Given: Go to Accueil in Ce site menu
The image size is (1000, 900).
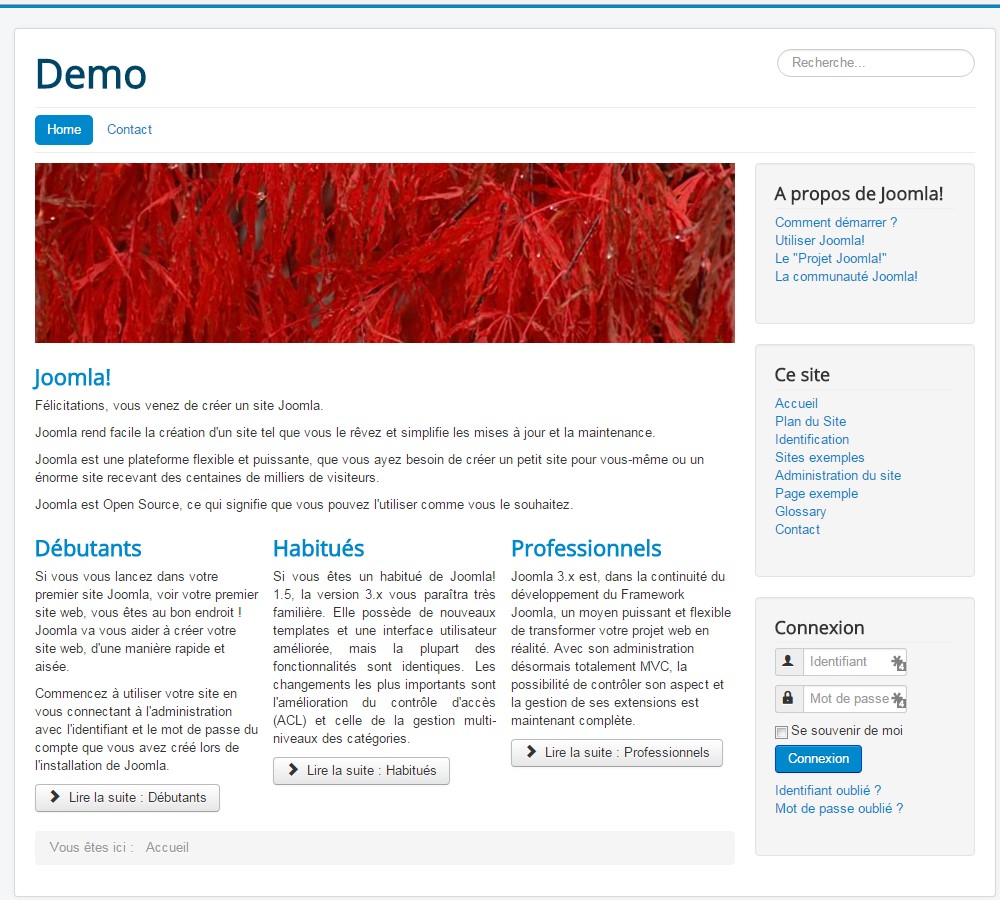Looking at the screenshot, I should pos(796,403).
